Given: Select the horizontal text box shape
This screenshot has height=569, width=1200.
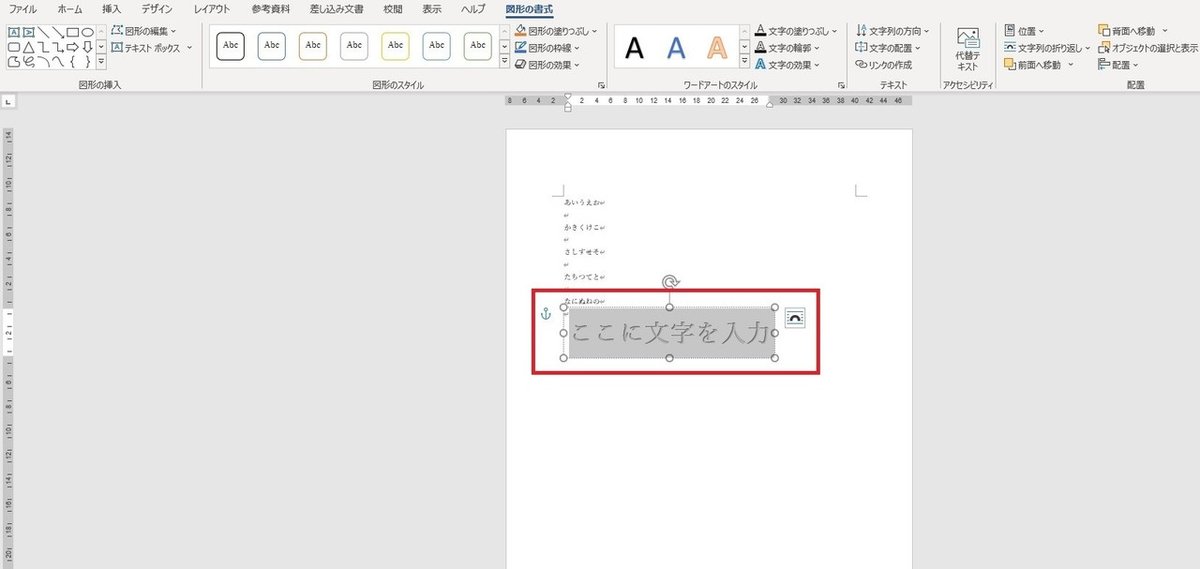Looking at the screenshot, I should tap(14, 32).
